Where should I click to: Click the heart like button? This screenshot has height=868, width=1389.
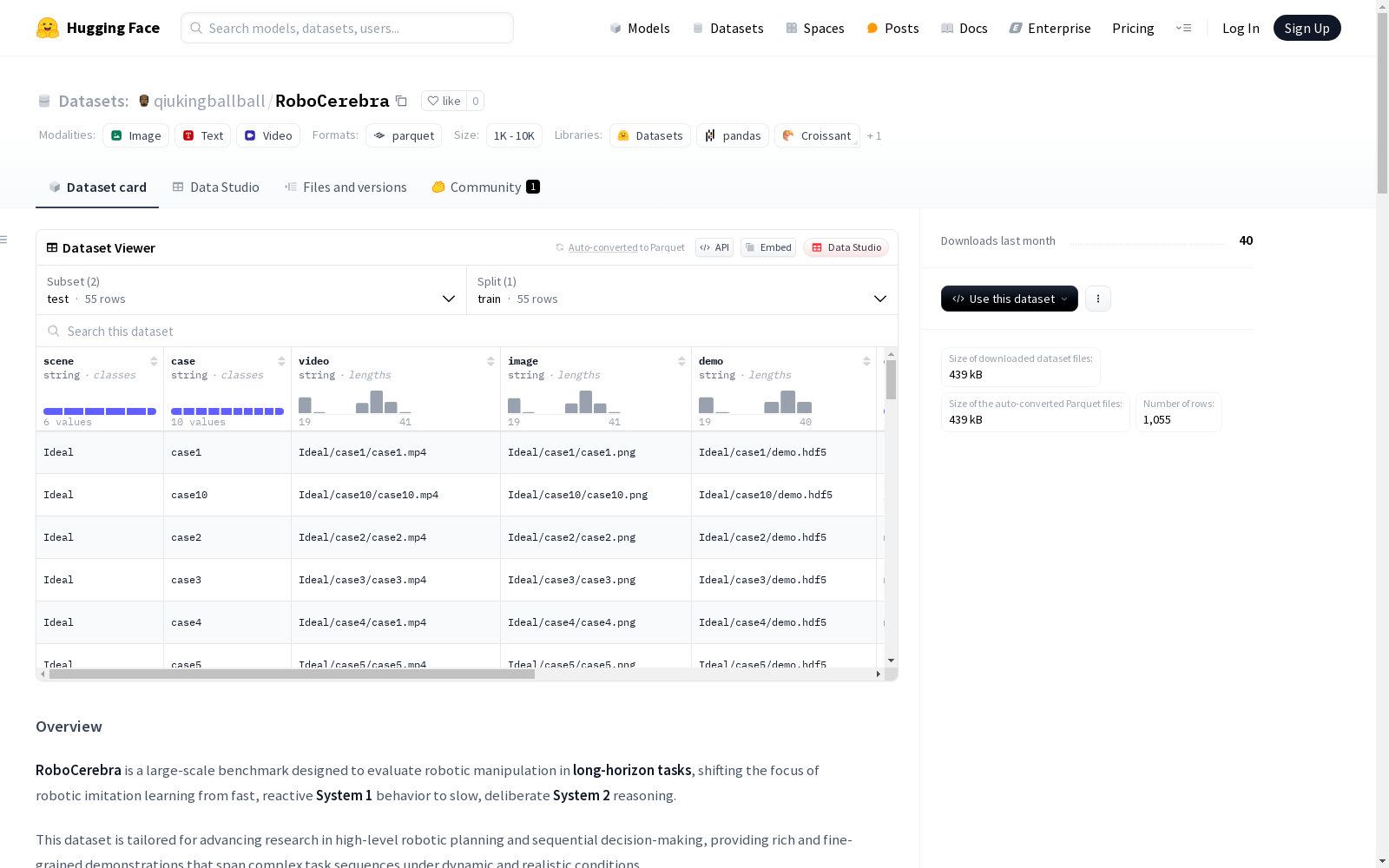(444, 101)
